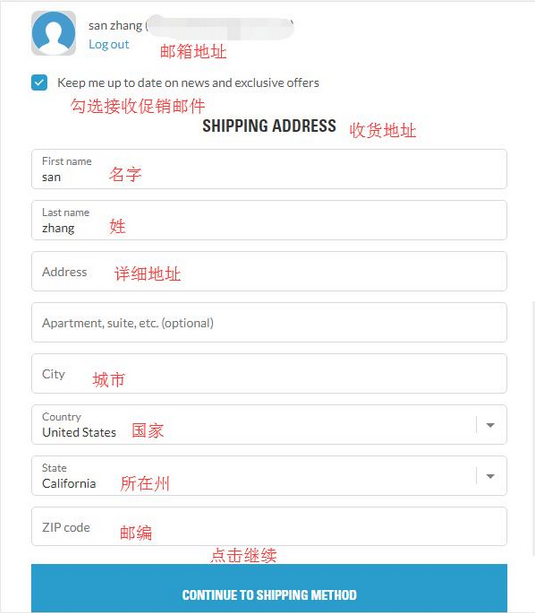The width and height of the screenshot is (535, 613).
Task: Select the California value text
Action: (69, 484)
